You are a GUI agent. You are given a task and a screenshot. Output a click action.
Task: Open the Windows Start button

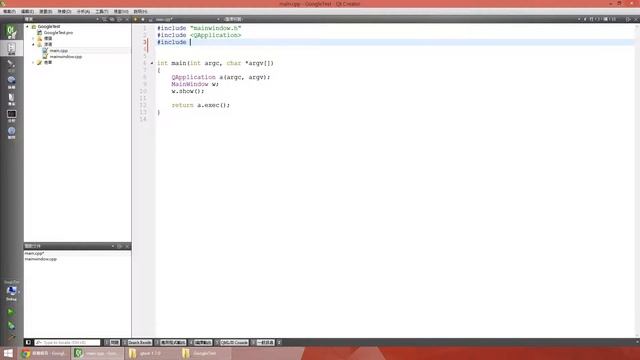tap(8, 353)
